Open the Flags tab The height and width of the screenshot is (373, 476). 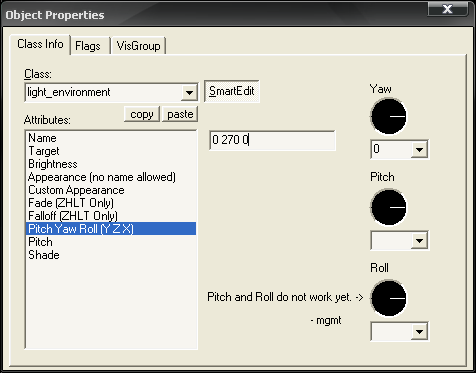click(x=90, y=46)
